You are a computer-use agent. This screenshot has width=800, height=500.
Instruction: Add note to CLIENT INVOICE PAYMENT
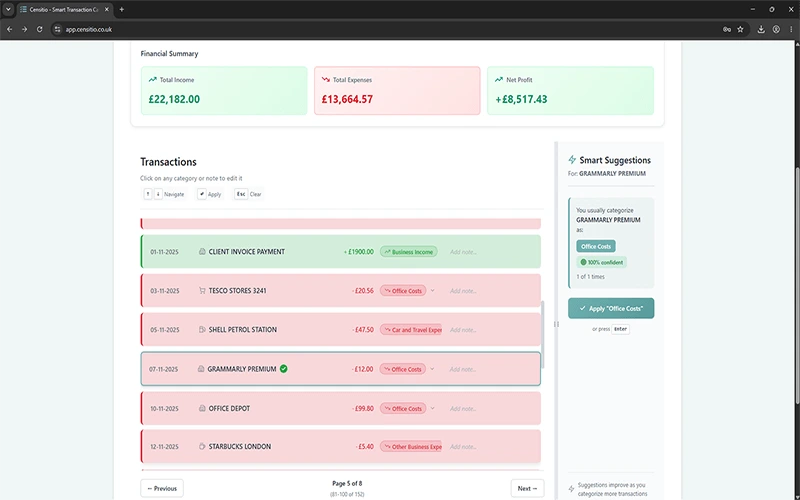click(463, 252)
